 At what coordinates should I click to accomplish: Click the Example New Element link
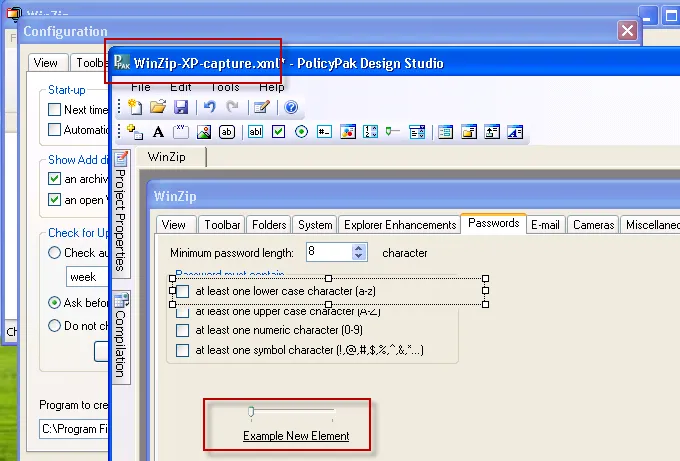pyautogui.click(x=296, y=436)
